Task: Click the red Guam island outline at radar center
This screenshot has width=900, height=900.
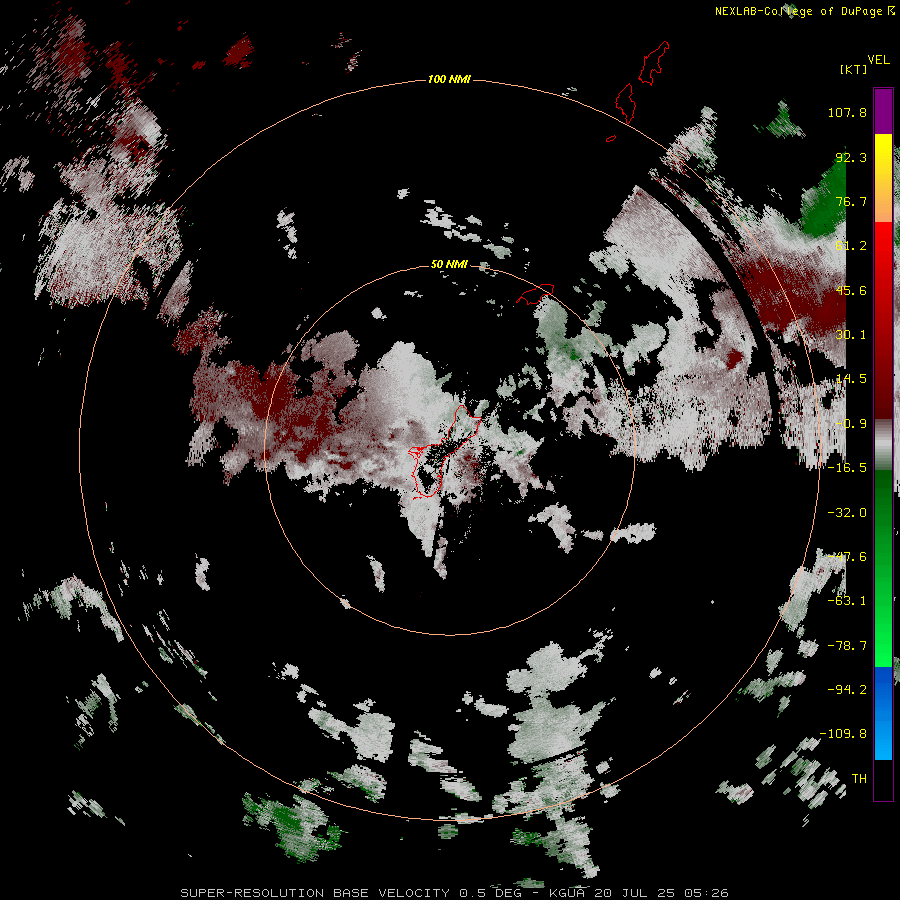Action: [444, 451]
